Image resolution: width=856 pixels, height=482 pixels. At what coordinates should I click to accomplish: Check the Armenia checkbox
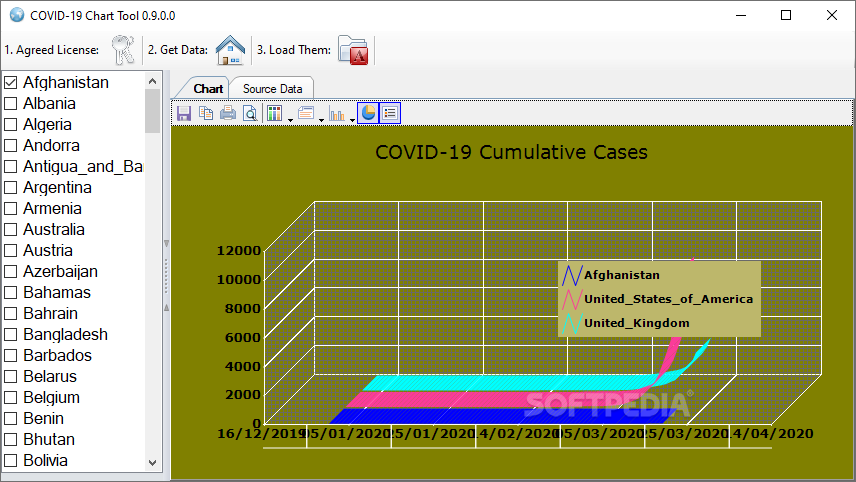click(x=10, y=209)
